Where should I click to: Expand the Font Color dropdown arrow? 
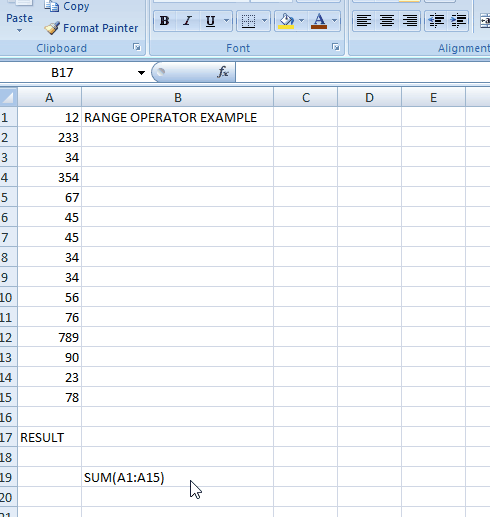[334, 21]
